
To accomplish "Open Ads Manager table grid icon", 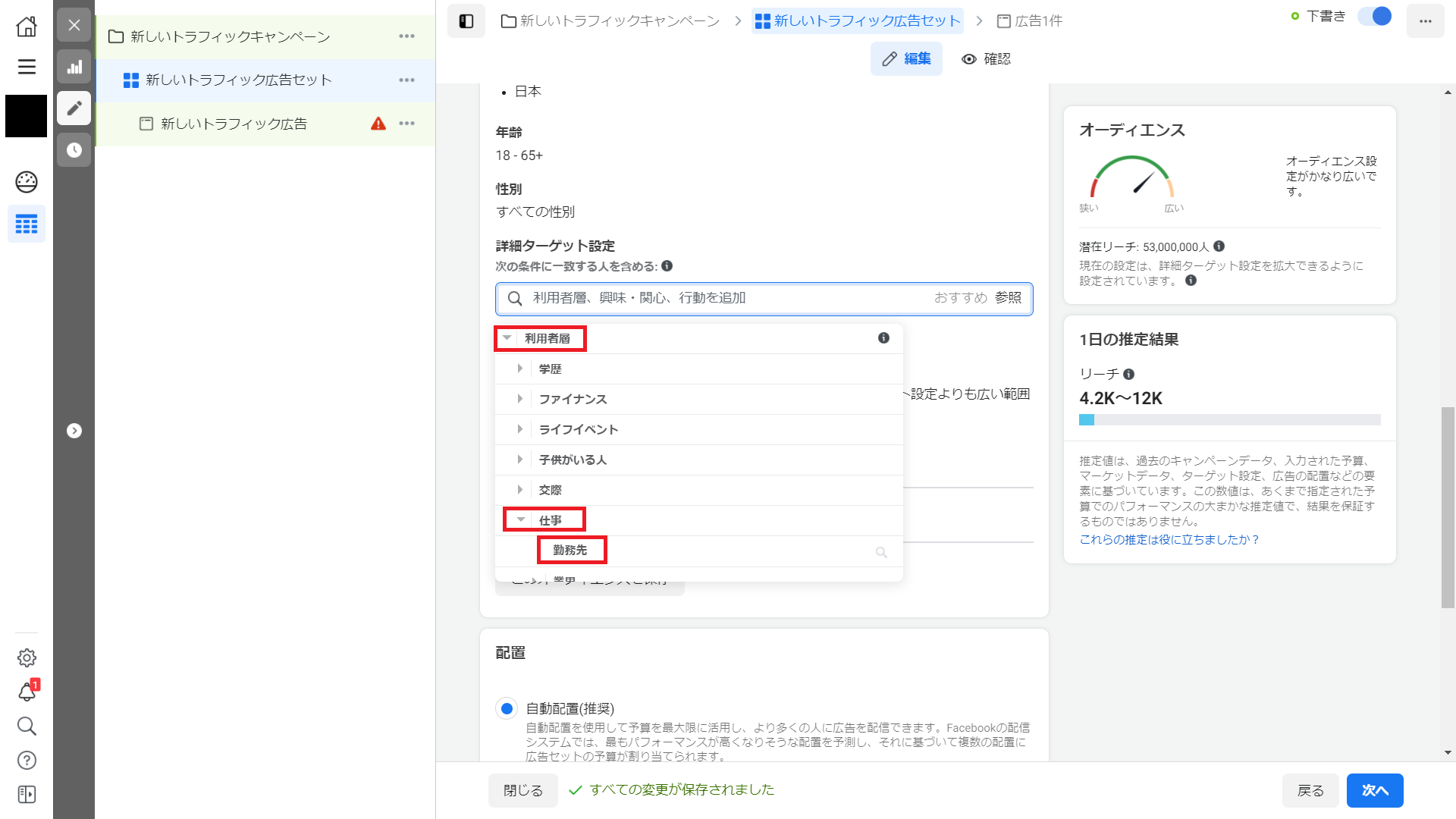I will tap(27, 224).
